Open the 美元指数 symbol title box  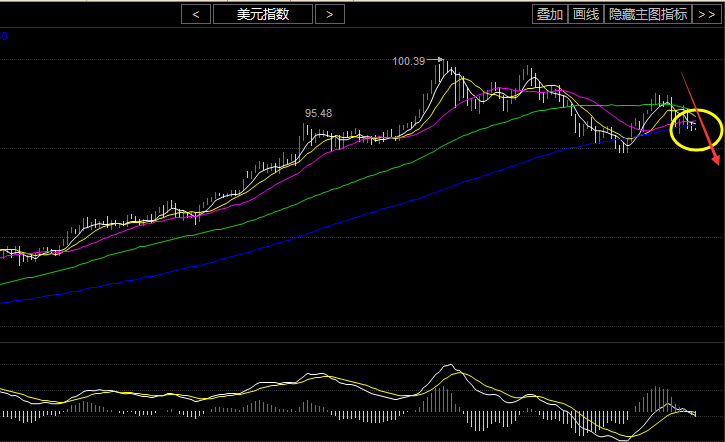pos(263,14)
